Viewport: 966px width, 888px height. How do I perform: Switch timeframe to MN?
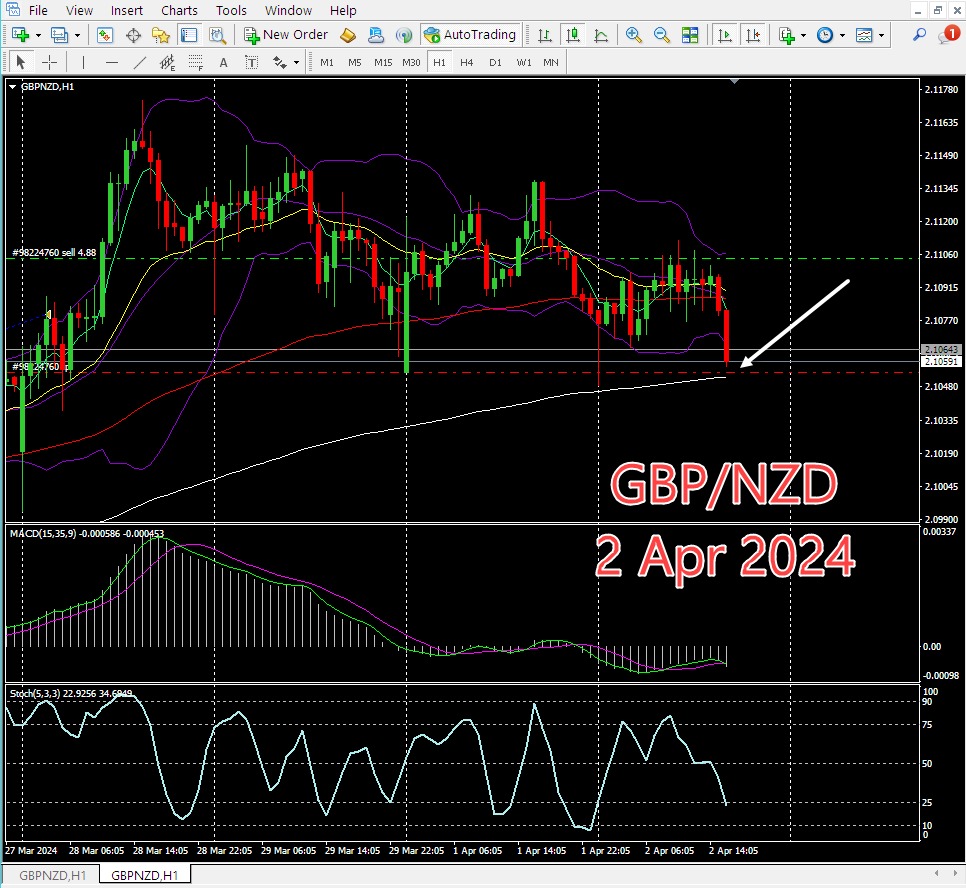[x=551, y=62]
